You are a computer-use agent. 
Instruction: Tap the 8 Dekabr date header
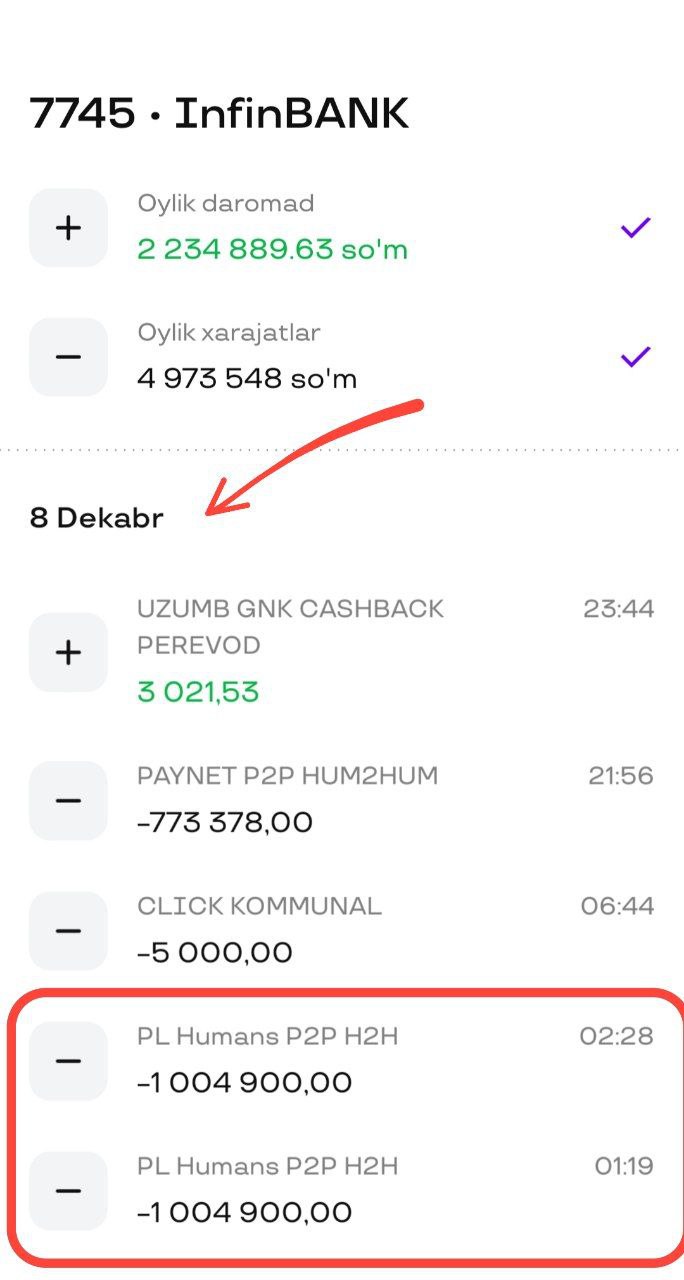(x=96, y=518)
